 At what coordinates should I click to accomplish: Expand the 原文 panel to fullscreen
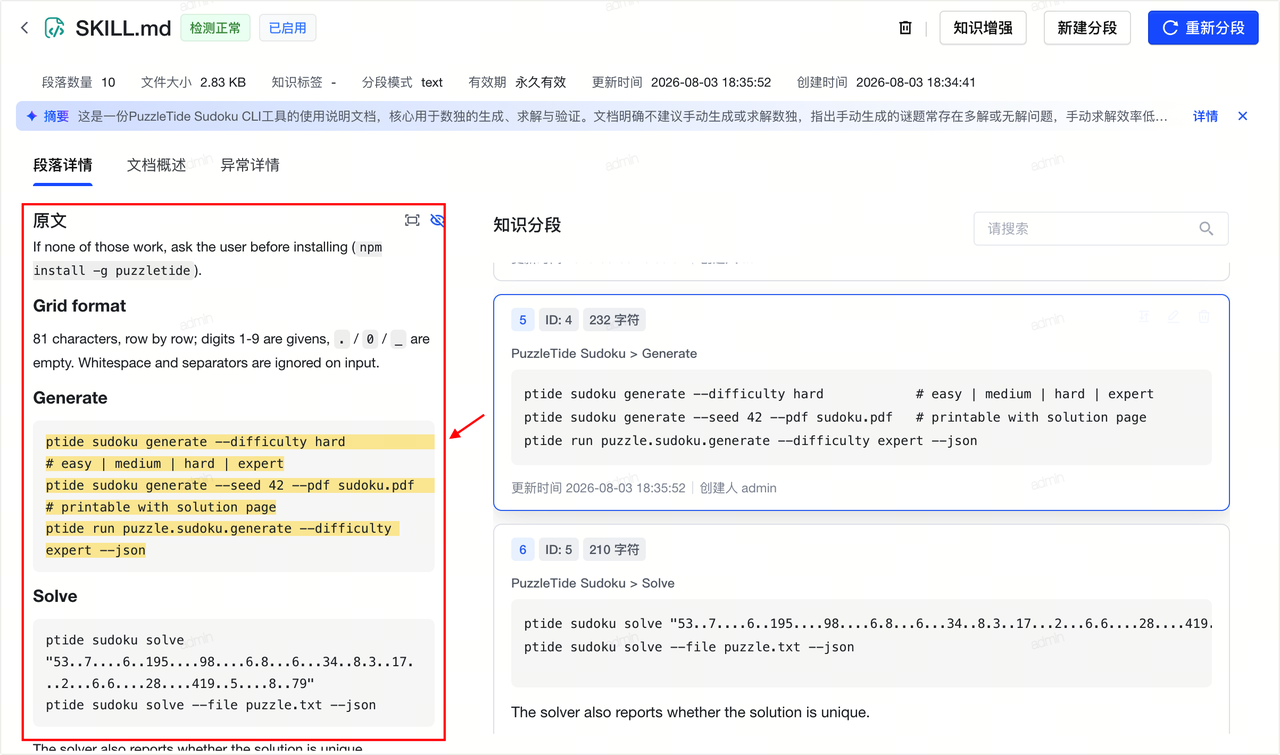(412, 220)
